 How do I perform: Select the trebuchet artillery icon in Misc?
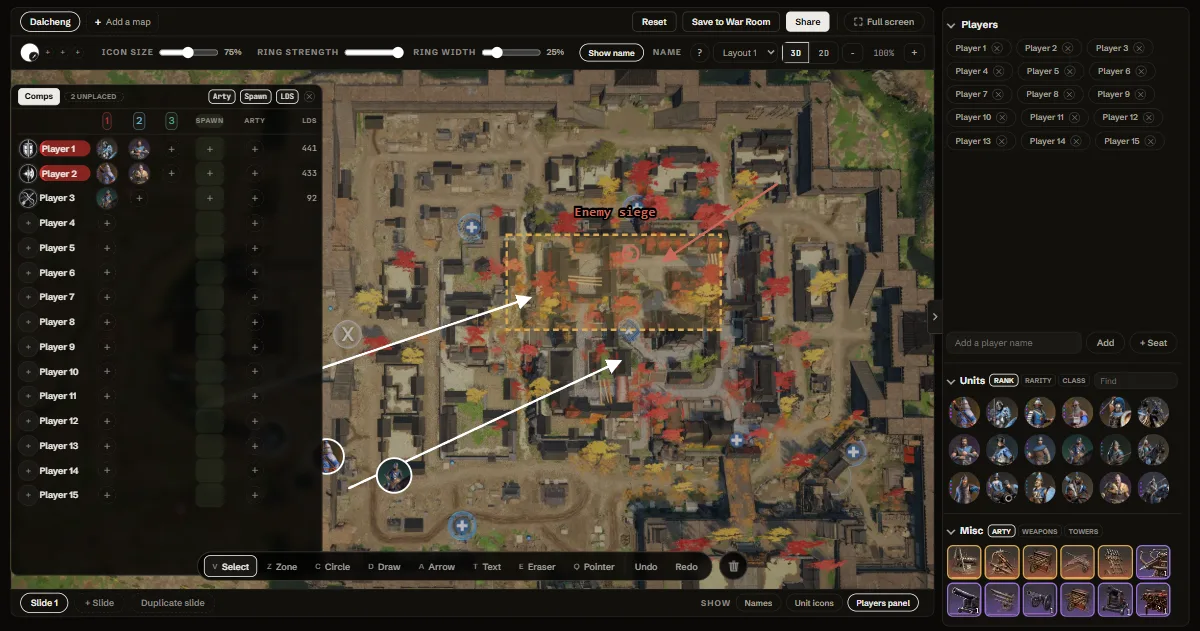pyautogui.click(x=1002, y=562)
